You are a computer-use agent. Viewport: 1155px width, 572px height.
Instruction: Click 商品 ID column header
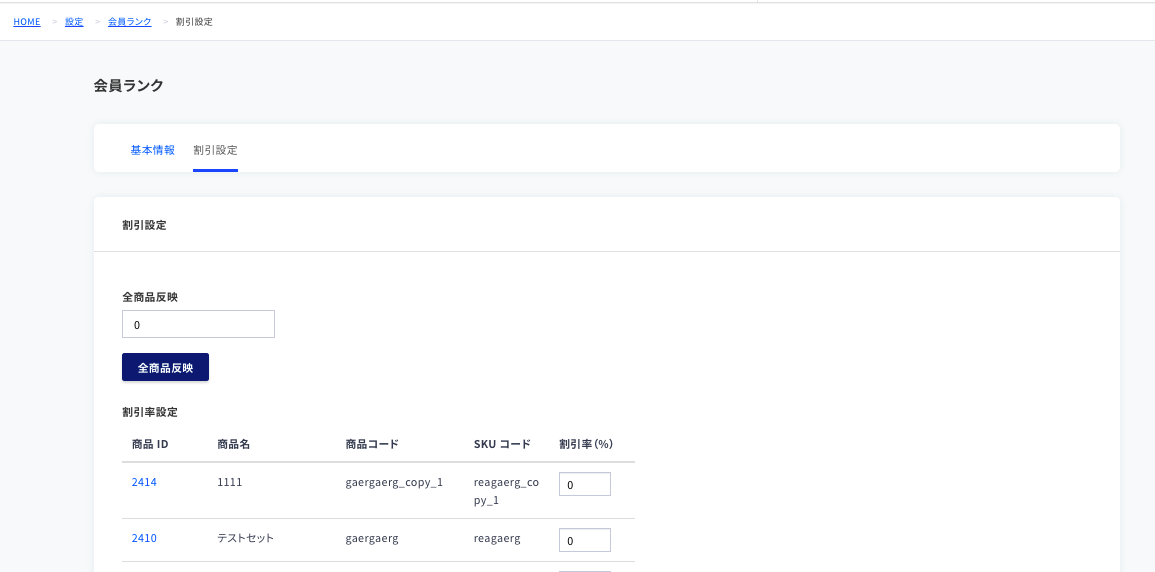click(x=151, y=444)
